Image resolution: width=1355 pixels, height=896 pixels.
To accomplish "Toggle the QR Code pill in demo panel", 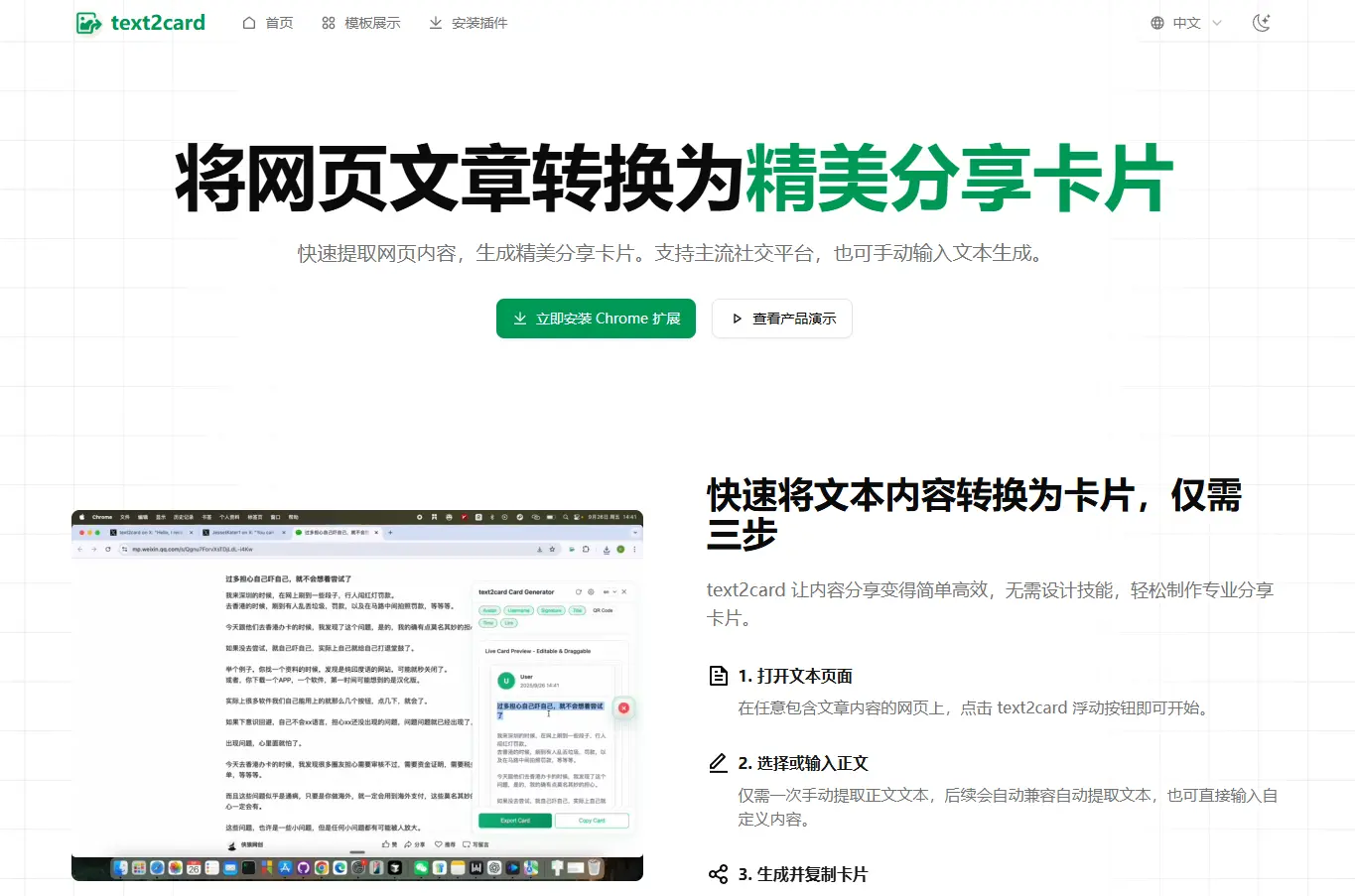I will pos(603,610).
